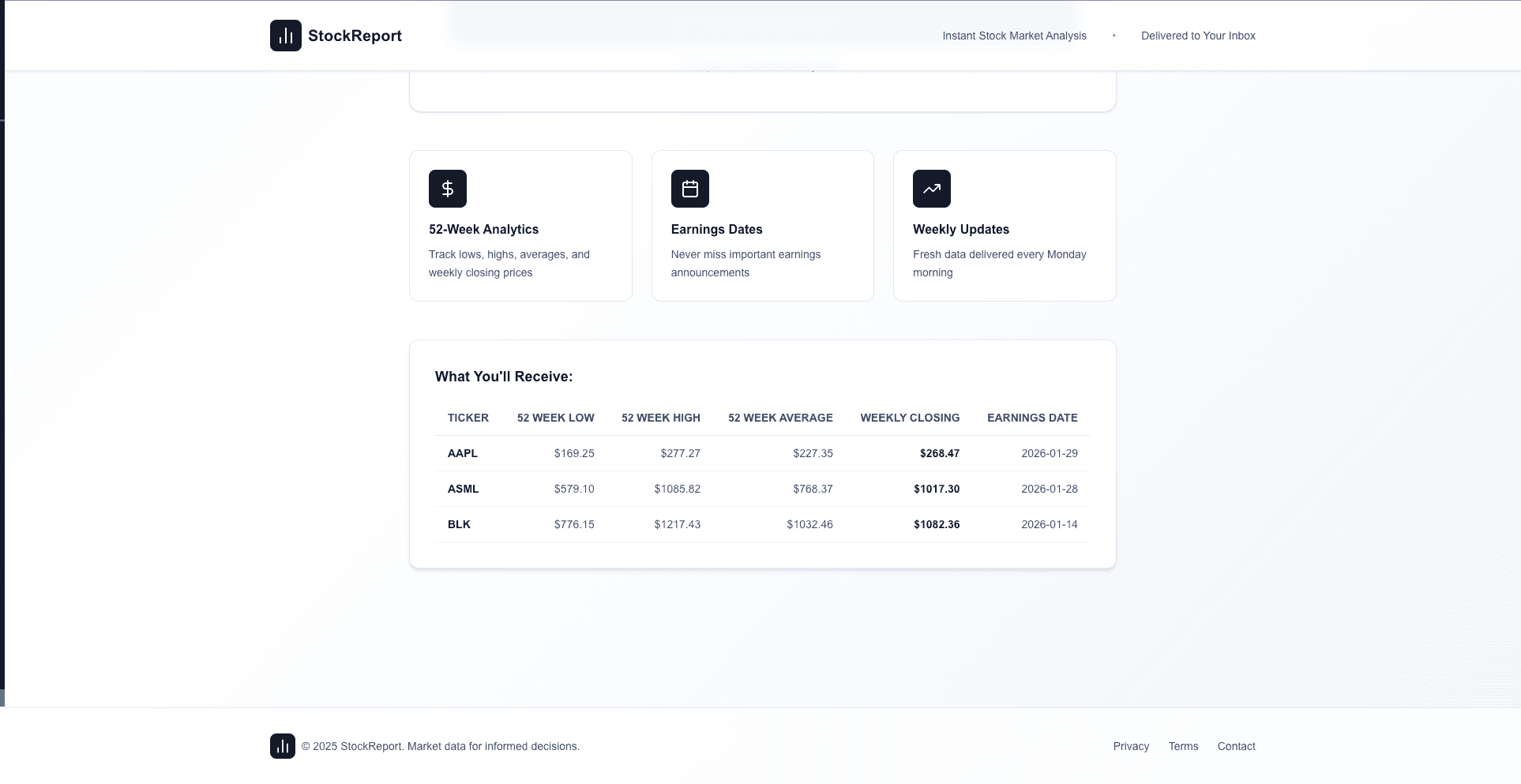1521x784 pixels.
Task: Click the trending arrow icon for Weekly Updates
Action: 932,189
